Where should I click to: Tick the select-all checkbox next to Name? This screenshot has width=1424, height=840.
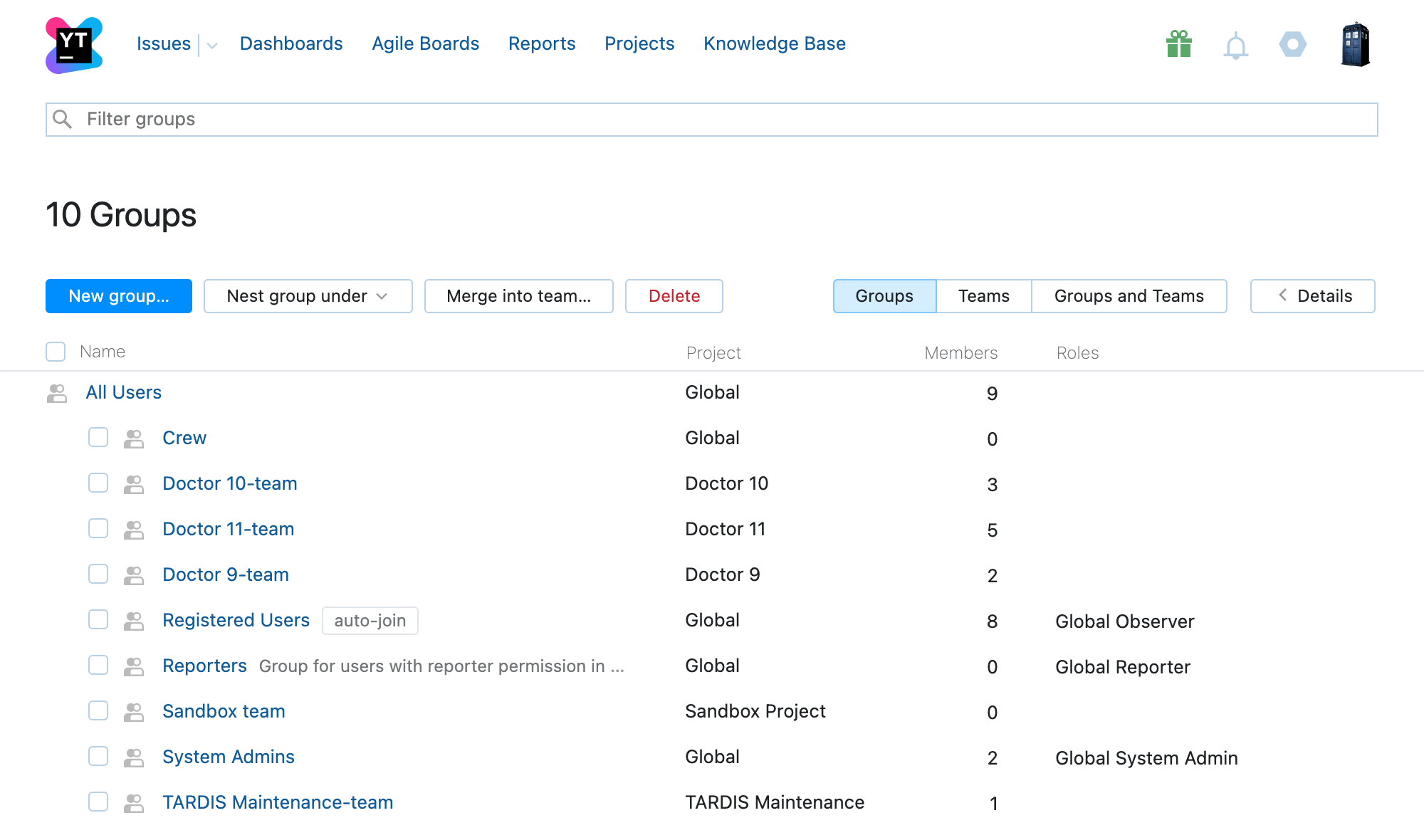[56, 352]
